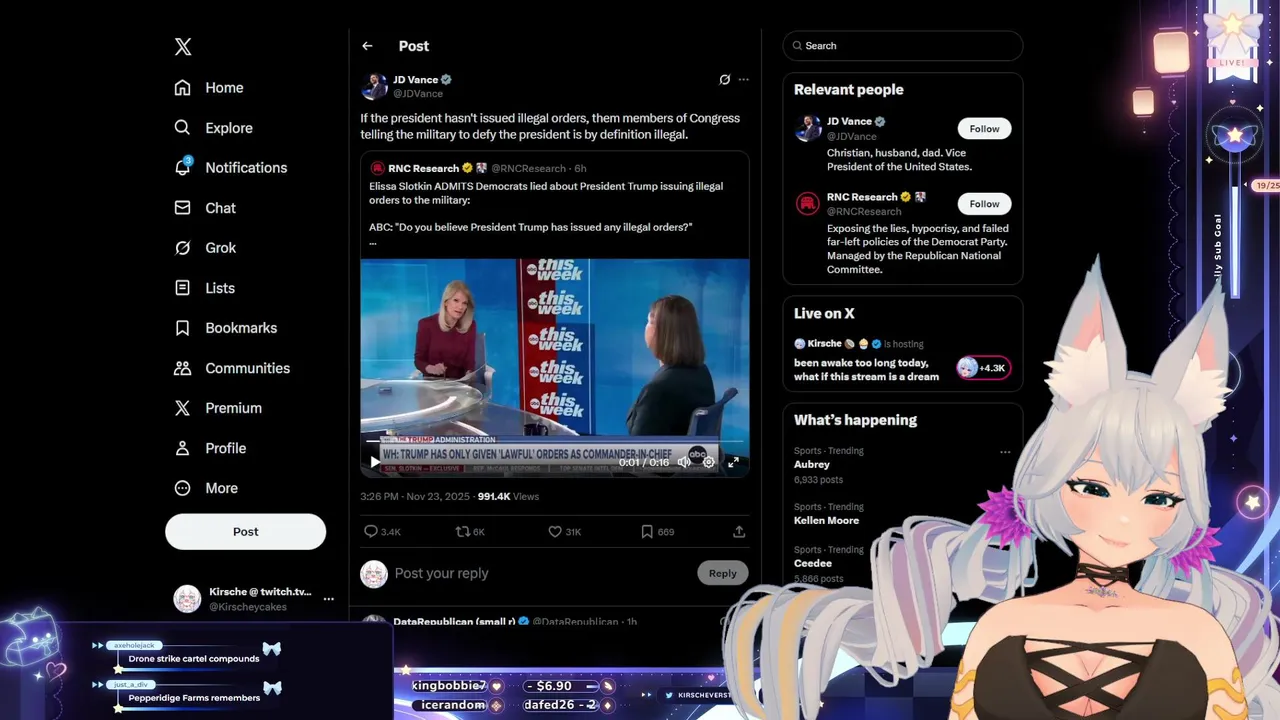1280x720 pixels.
Task: Open RNC Research quoted post name
Action: [x=423, y=168]
